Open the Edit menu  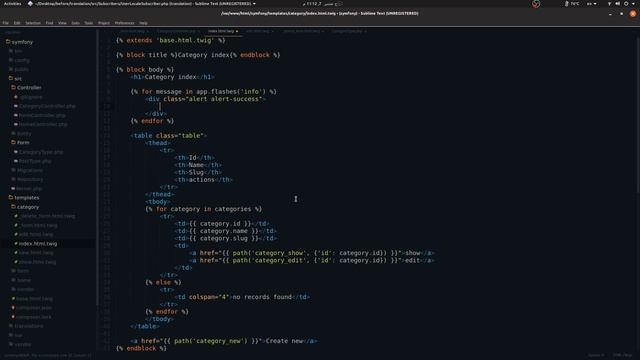pos(17,23)
